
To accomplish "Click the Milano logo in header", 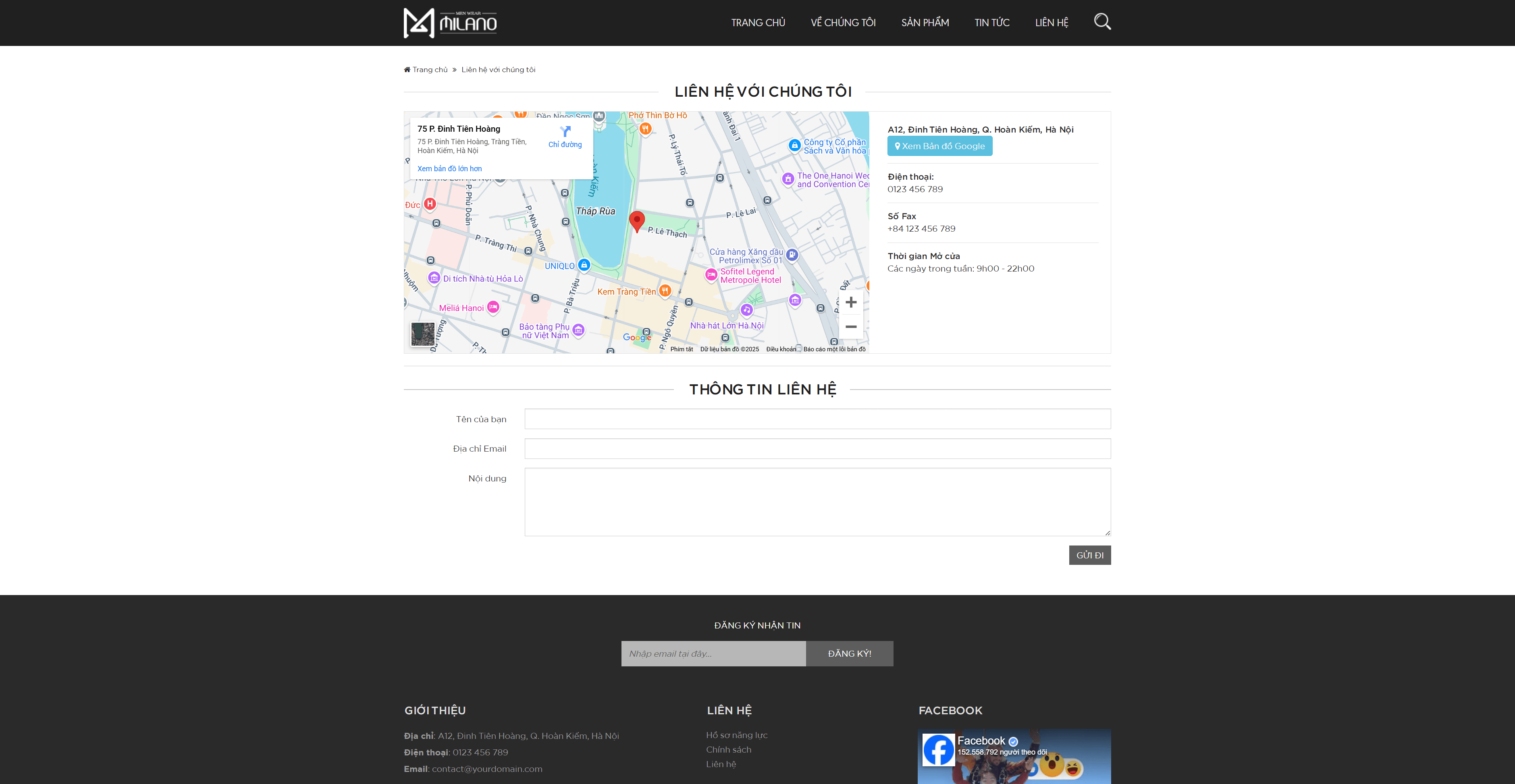I will [451, 23].
